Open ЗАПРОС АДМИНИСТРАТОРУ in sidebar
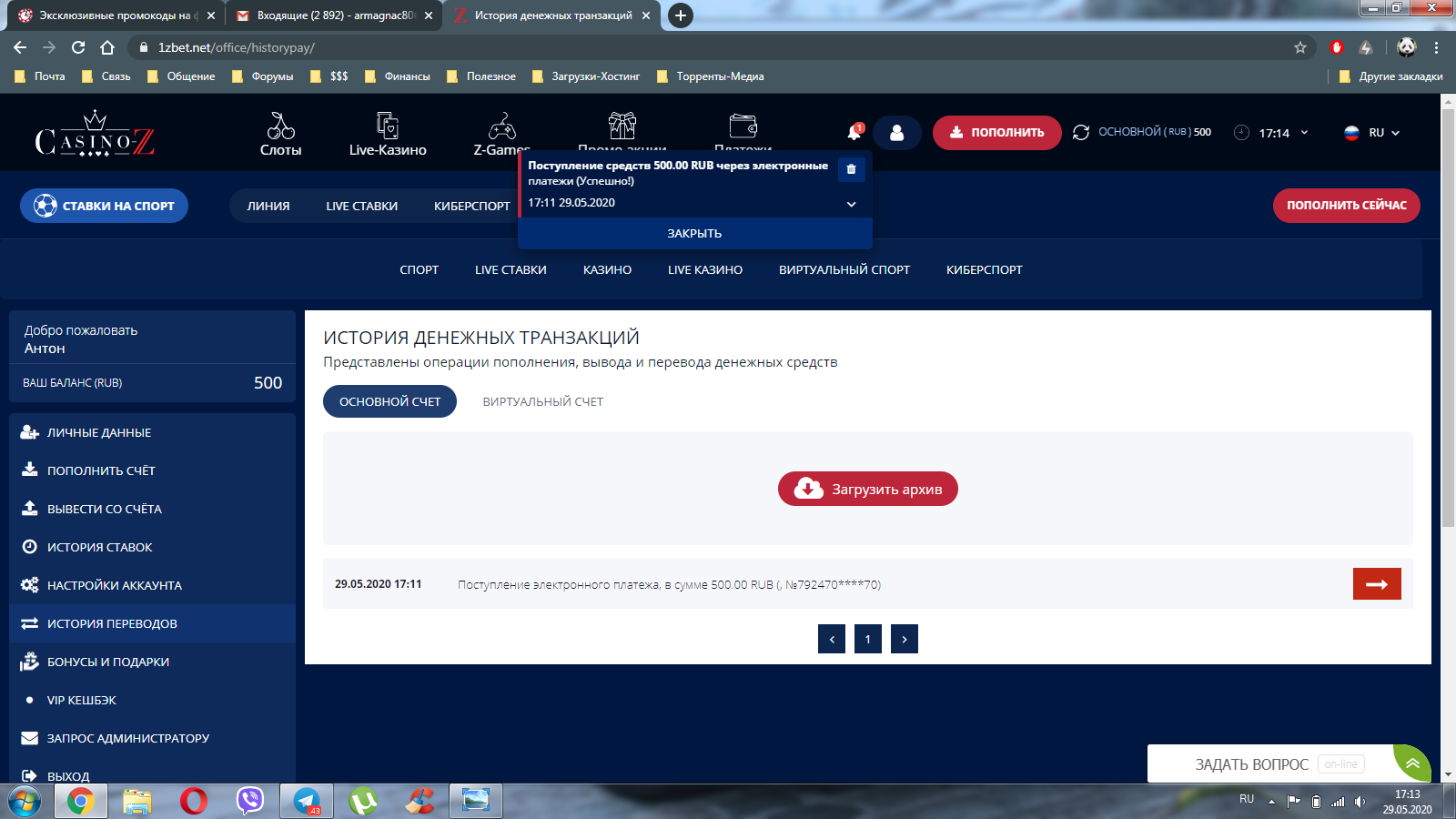This screenshot has height=819, width=1456. [152, 738]
